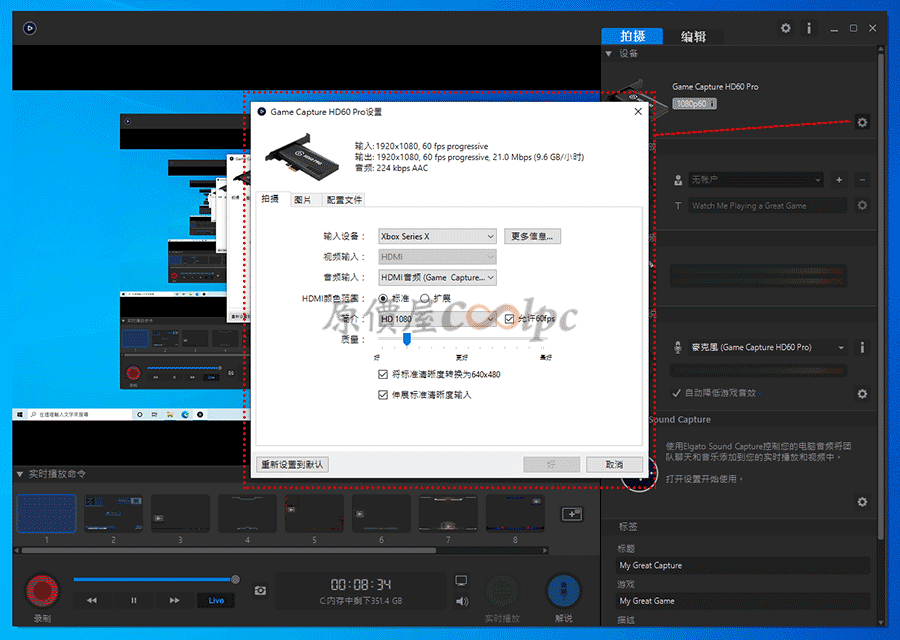The width and height of the screenshot is (900, 640).
Task: Click the scenes horizontal scrollbar
Action: pyautogui.click(x=228, y=550)
